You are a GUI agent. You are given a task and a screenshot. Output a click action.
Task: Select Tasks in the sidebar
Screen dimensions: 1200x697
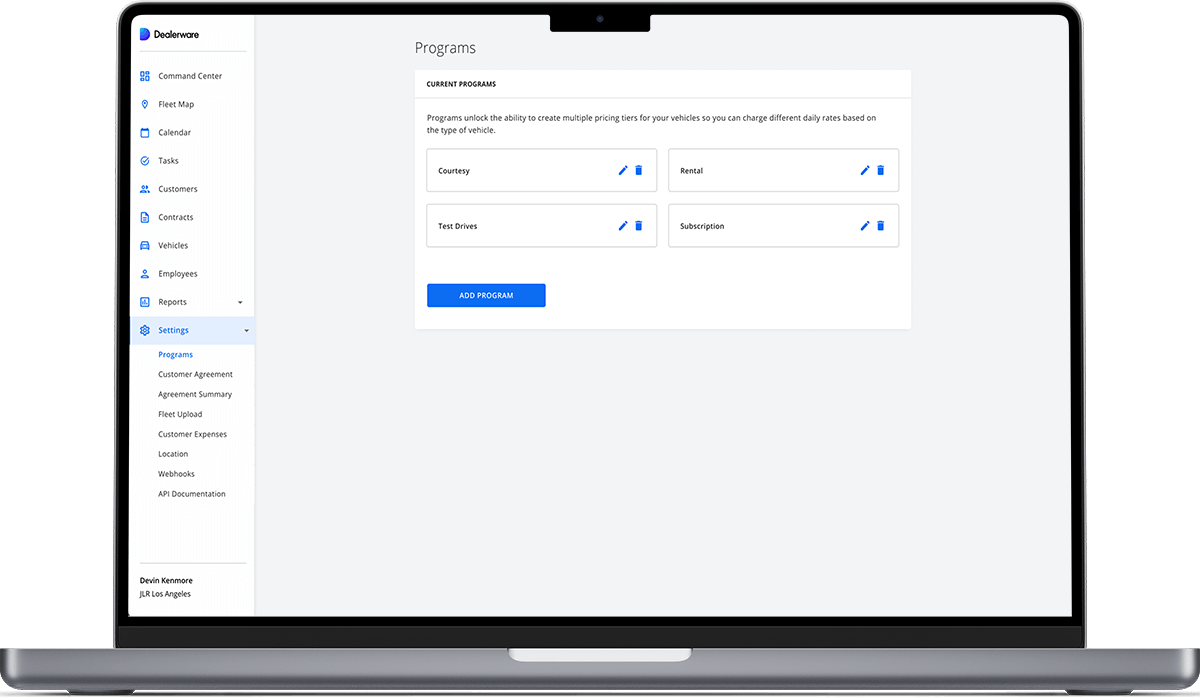[168, 160]
